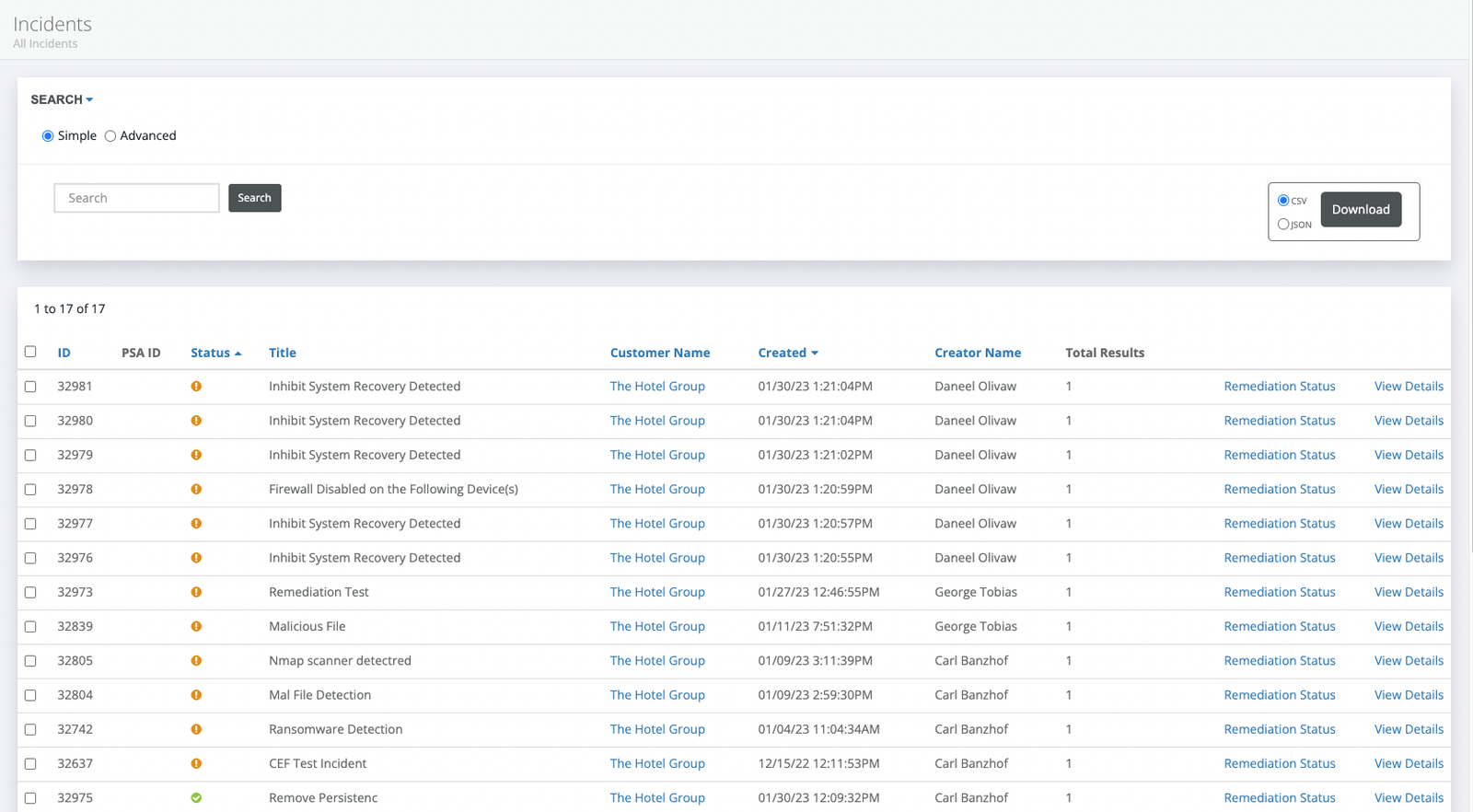This screenshot has height=812, width=1473.
Task: Check the box for incident 32981
Action: [30, 387]
